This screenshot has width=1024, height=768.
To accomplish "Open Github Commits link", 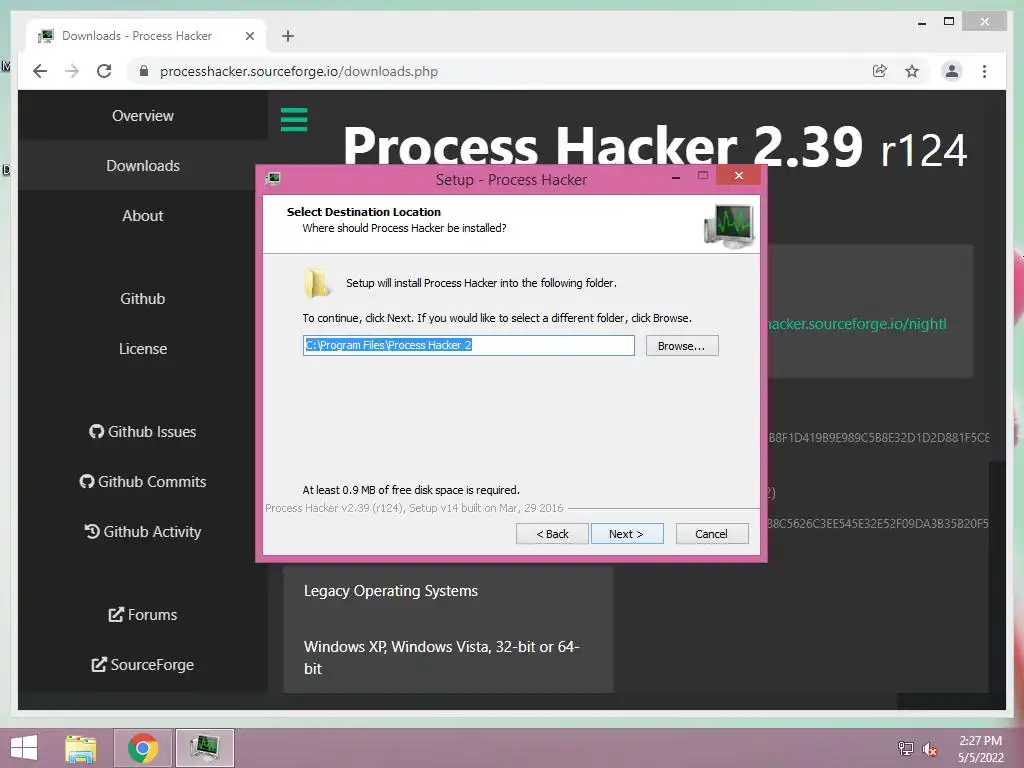I will click(143, 482).
